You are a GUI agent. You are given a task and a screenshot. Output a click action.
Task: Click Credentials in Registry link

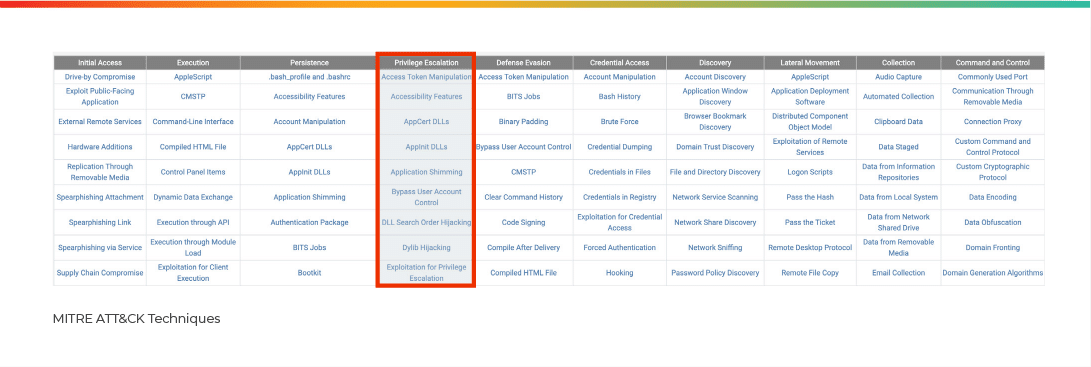619,197
